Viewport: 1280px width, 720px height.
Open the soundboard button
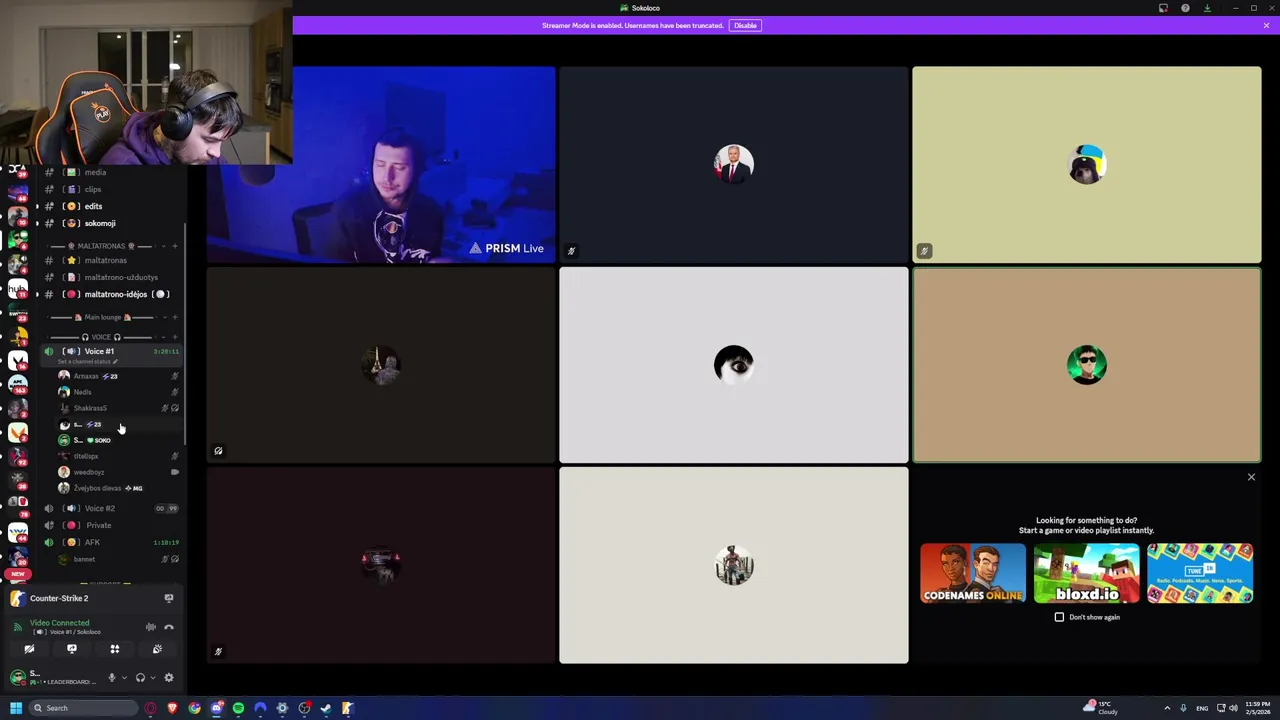click(157, 649)
